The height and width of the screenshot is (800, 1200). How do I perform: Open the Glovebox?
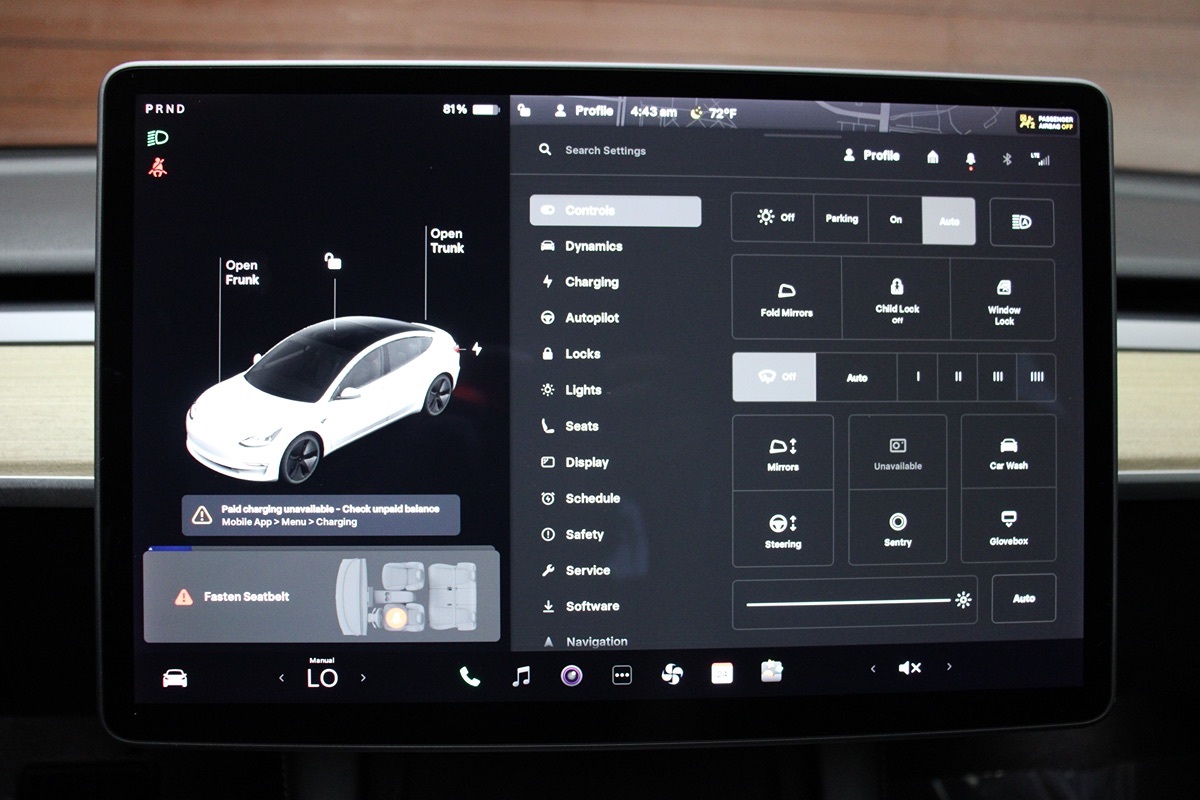[x=1008, y=527]
